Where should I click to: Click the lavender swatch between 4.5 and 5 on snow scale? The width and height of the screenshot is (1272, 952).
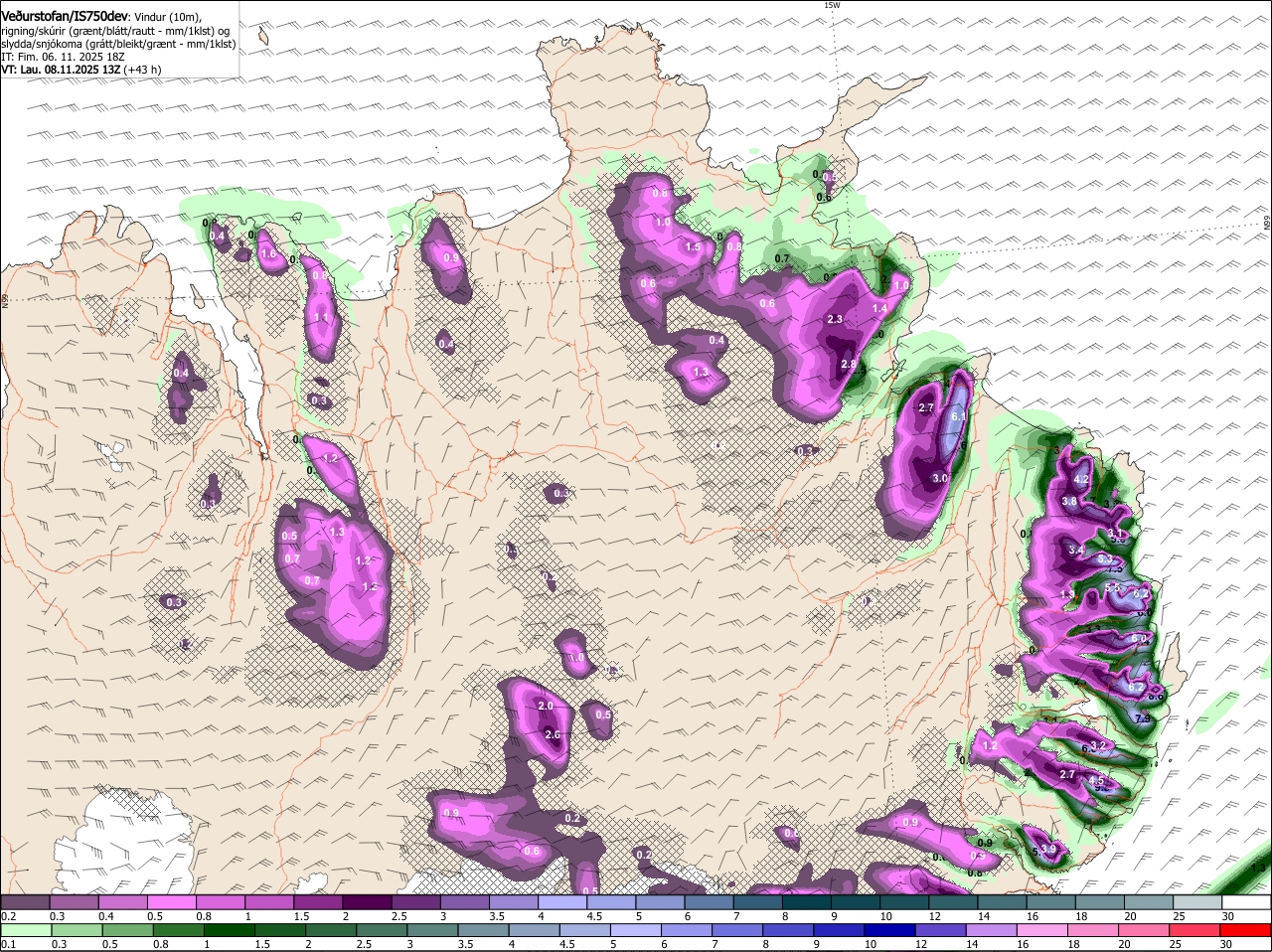pyautogui.click(x=611, y=901)
